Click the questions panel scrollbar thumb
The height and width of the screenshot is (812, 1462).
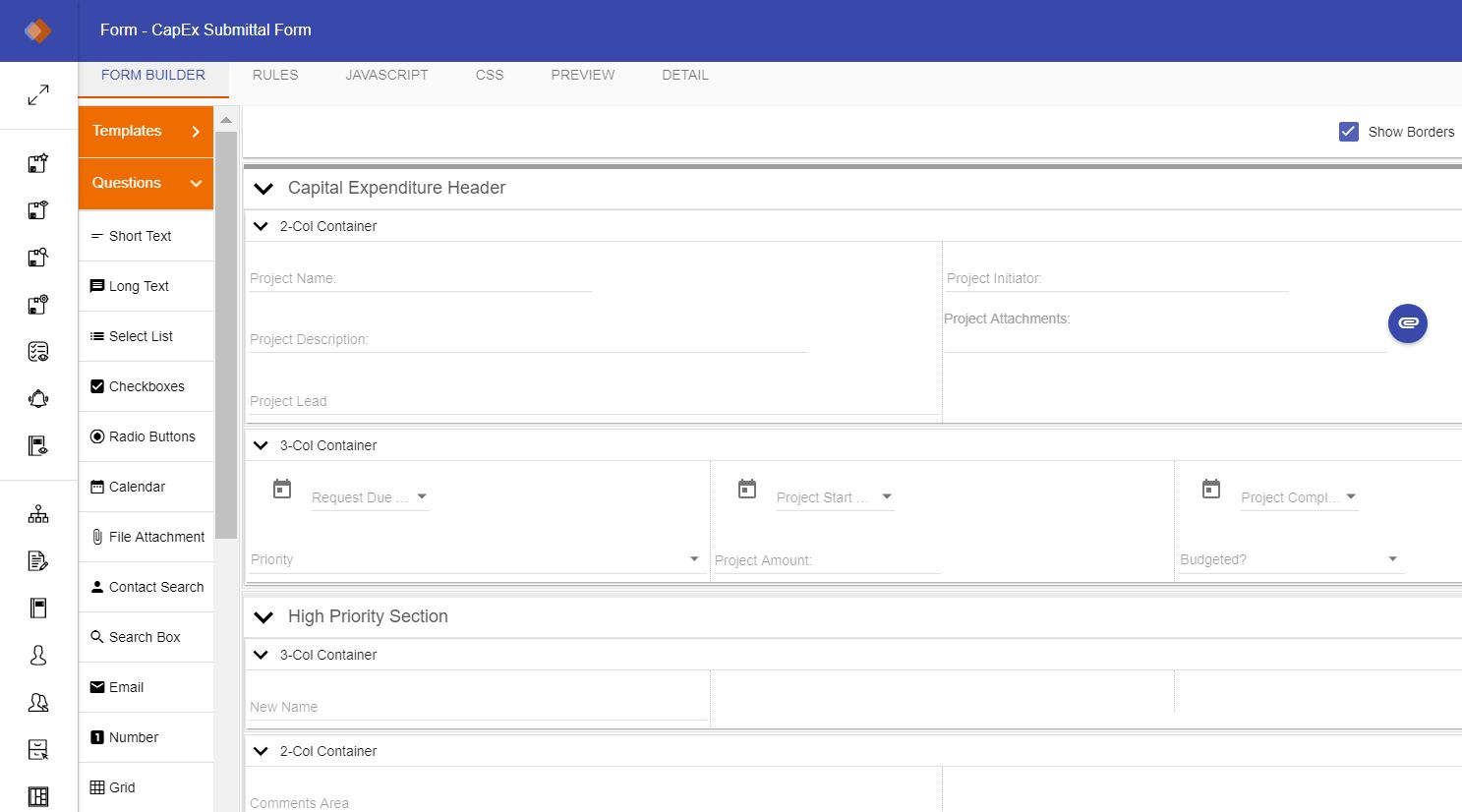coord(226,335)
